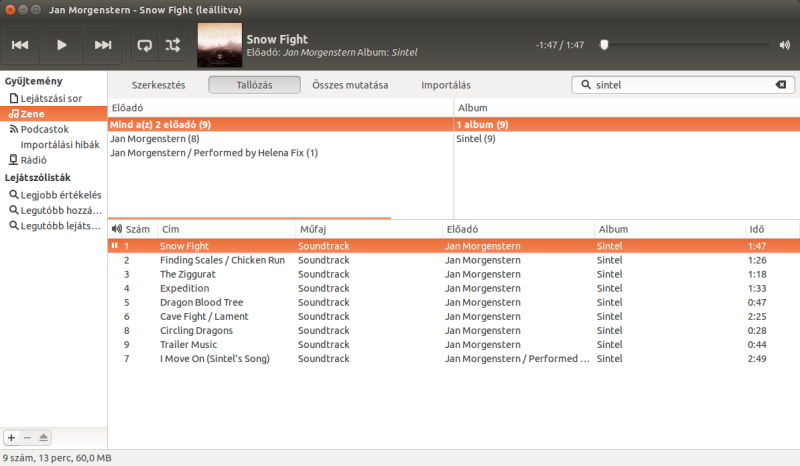Viewport: 800px width, 466px height.
Task: Toggle the Tallózás browse button
Action: tap(254, 85)
